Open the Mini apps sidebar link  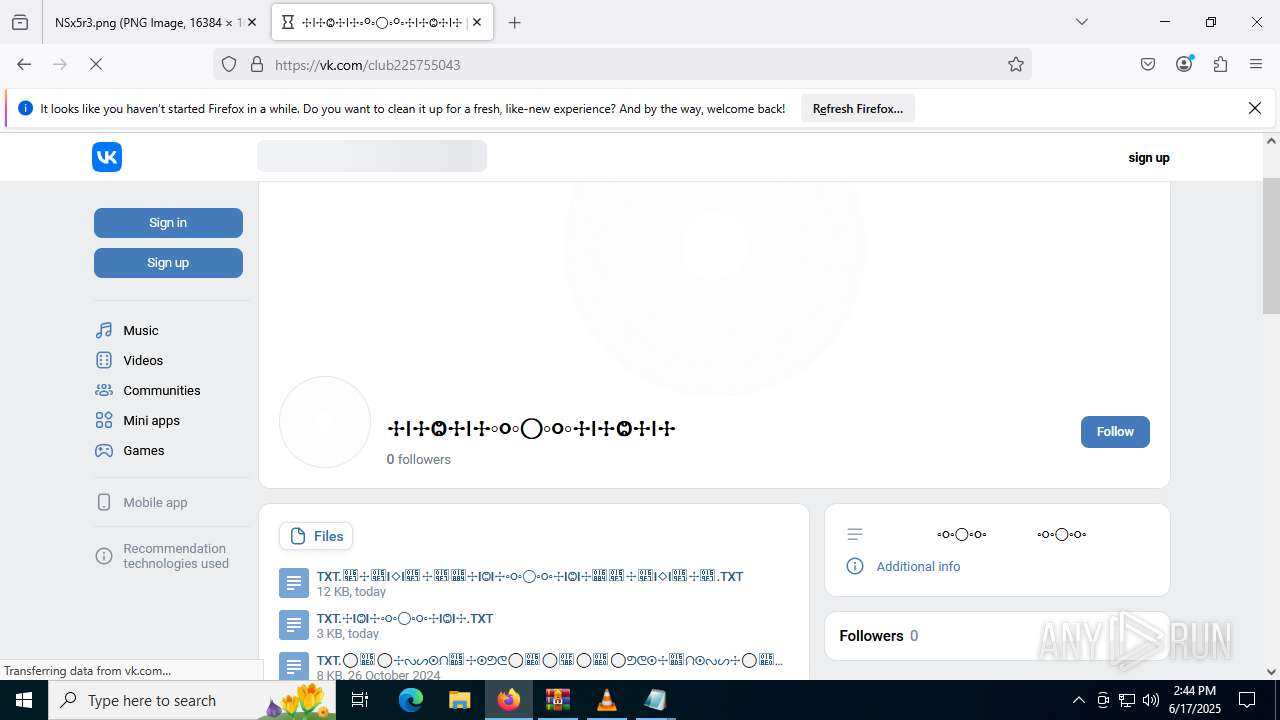[x=152, y=420]
